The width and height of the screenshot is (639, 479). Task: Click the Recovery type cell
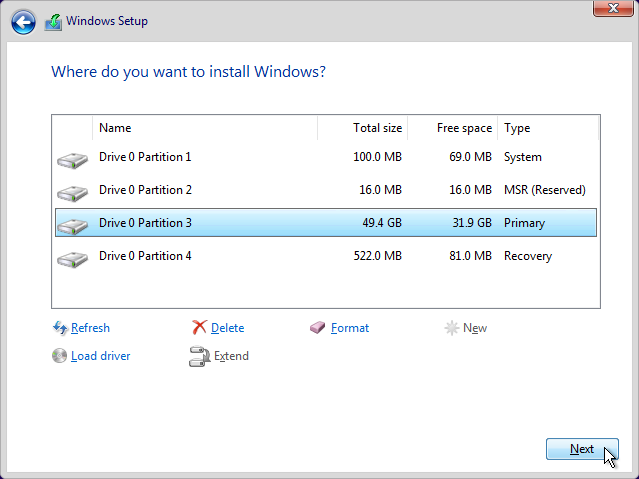[528, 256]
